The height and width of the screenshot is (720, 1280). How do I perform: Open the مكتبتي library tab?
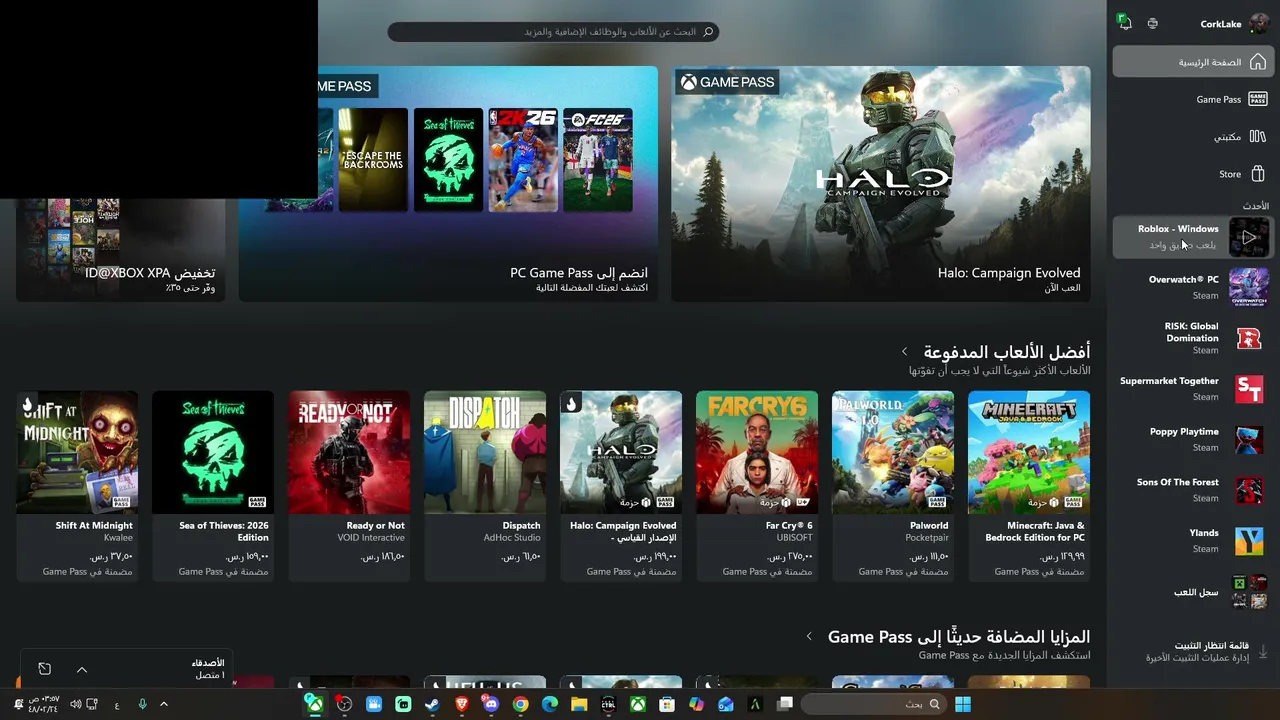1192,137
